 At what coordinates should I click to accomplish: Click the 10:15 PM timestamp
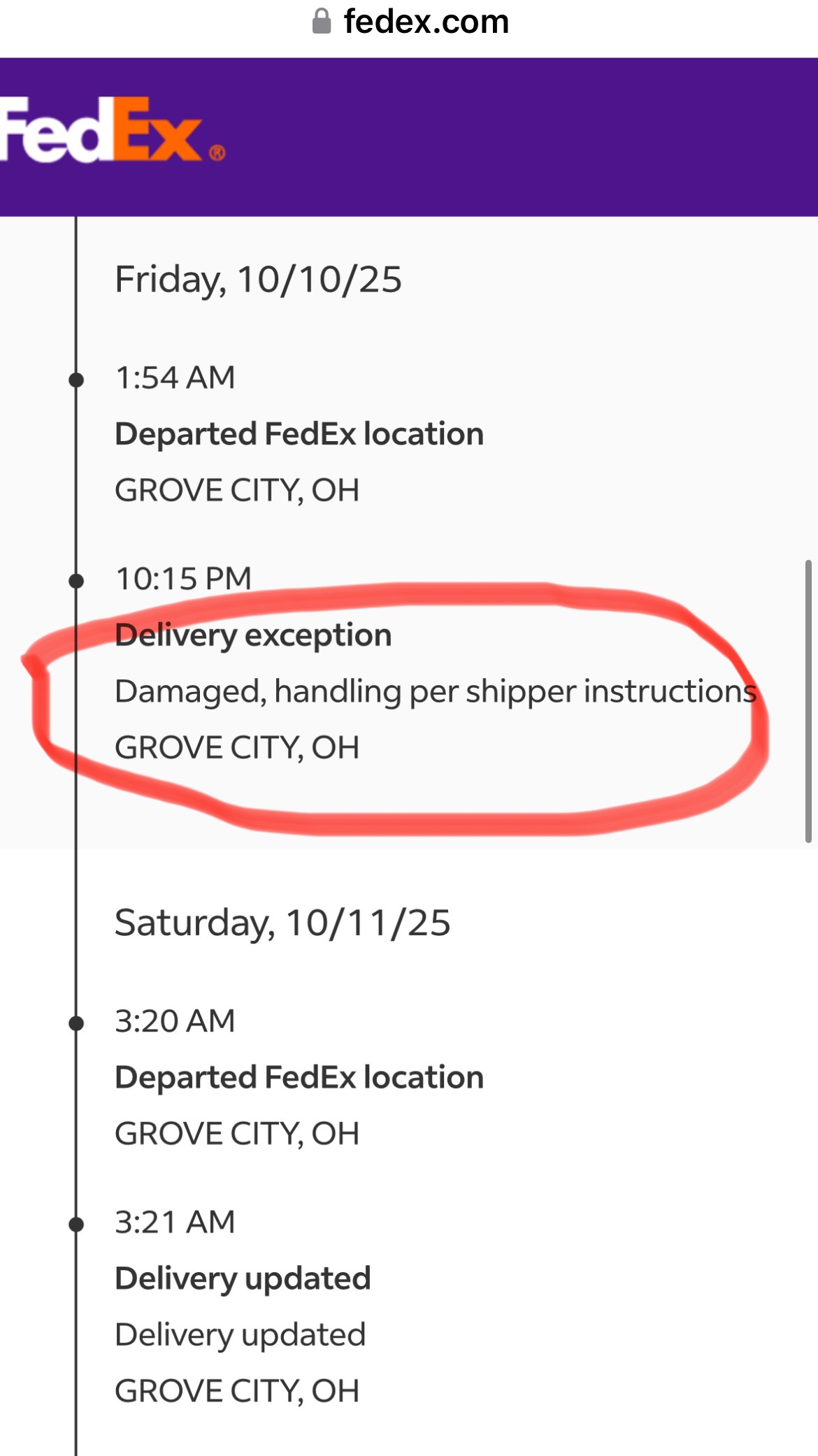click(x=183, y=579)
